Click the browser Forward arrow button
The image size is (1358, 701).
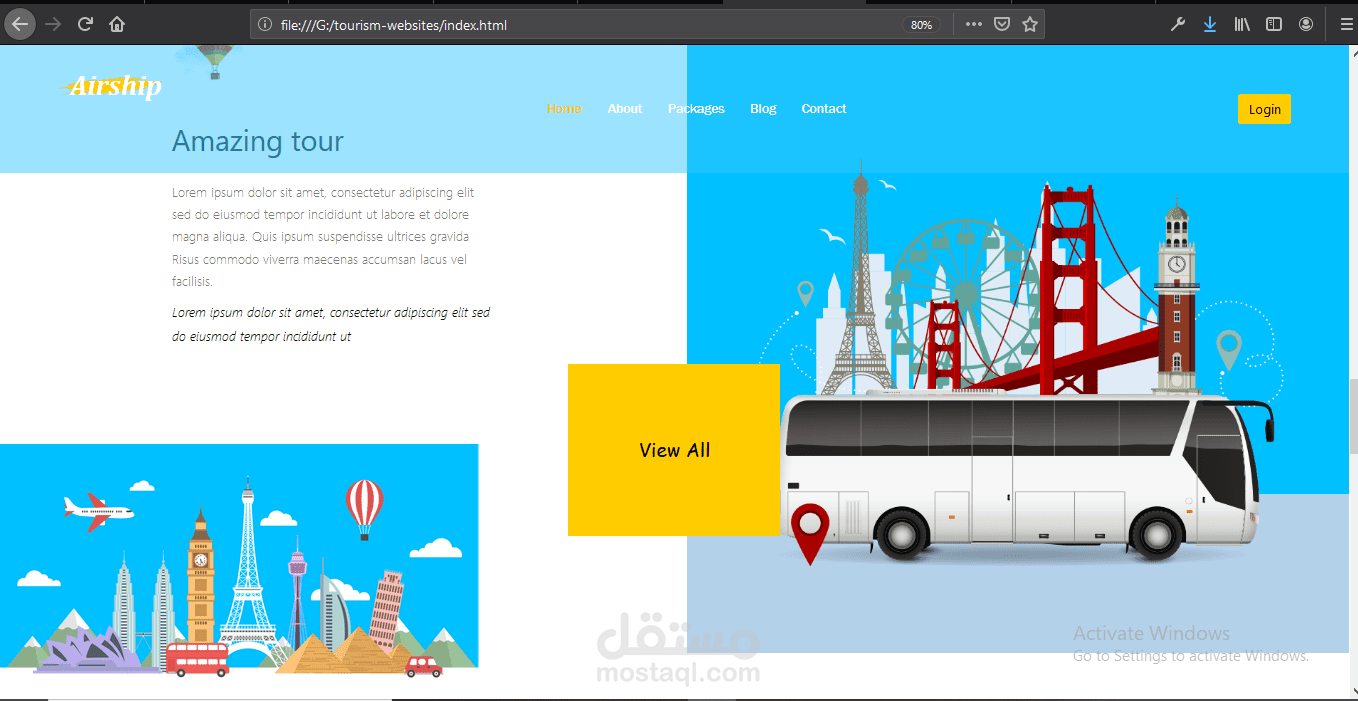53,24
